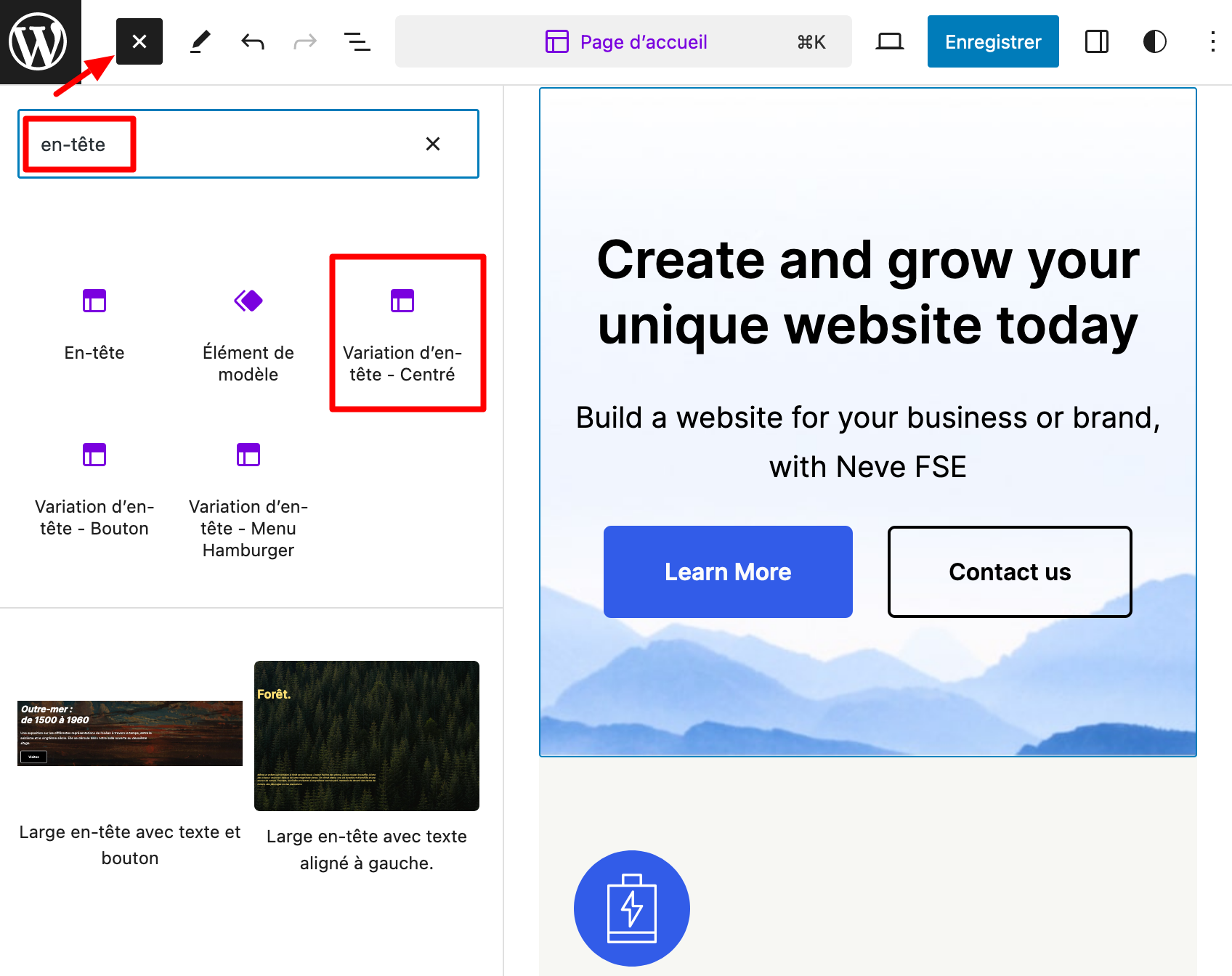Open the device preview options

[x=889, y=41]
